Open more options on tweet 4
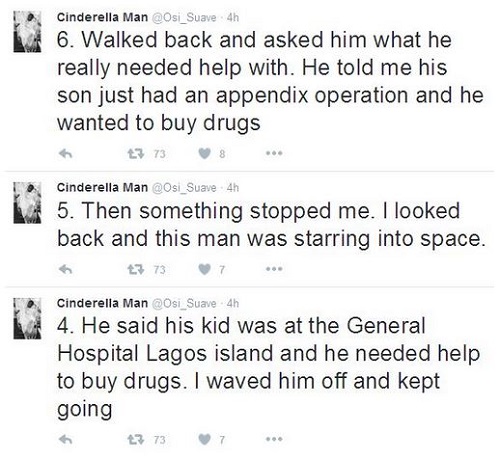This screenshot has height=460, width=500. click(x=274, y=439)
